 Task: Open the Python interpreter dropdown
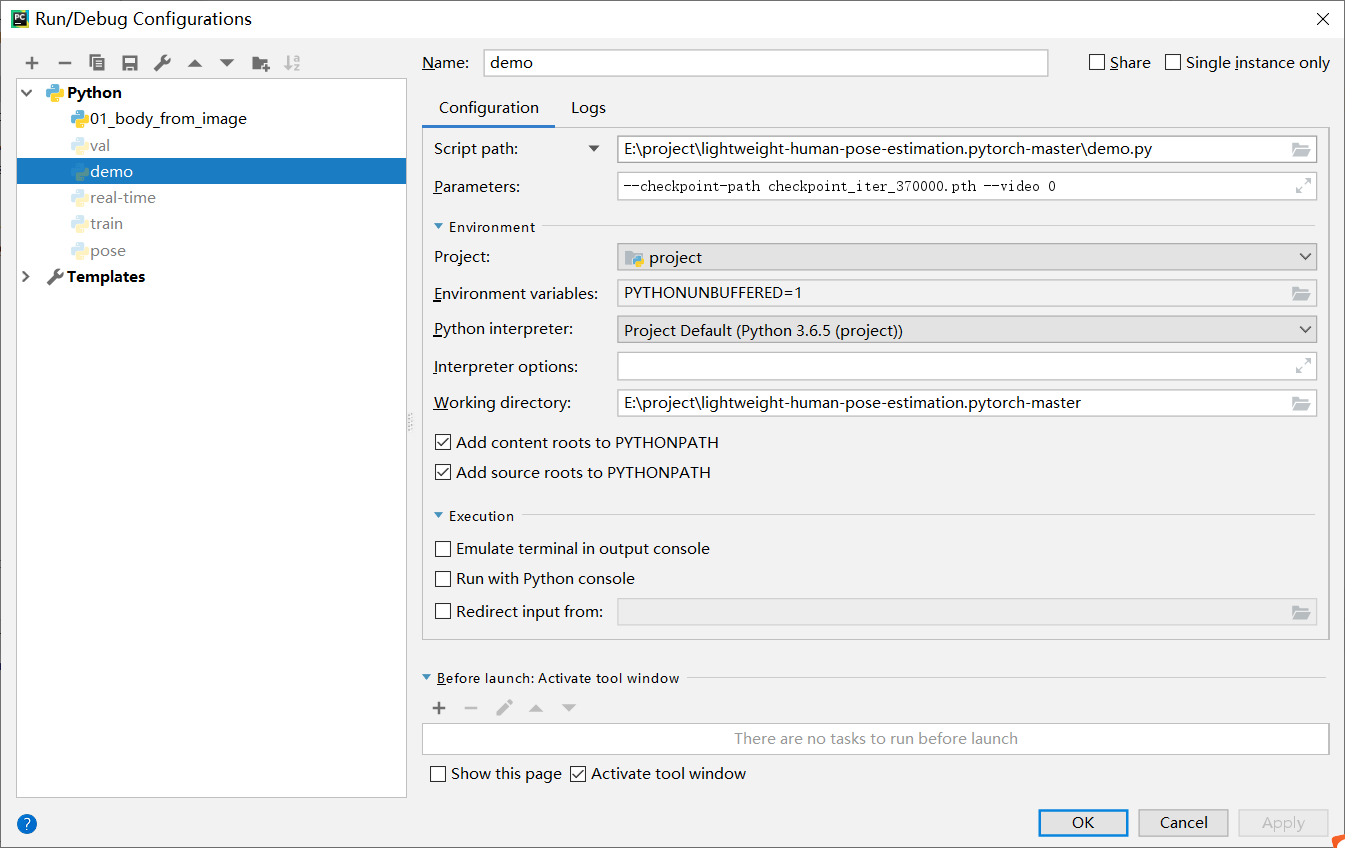(1305, 328)
